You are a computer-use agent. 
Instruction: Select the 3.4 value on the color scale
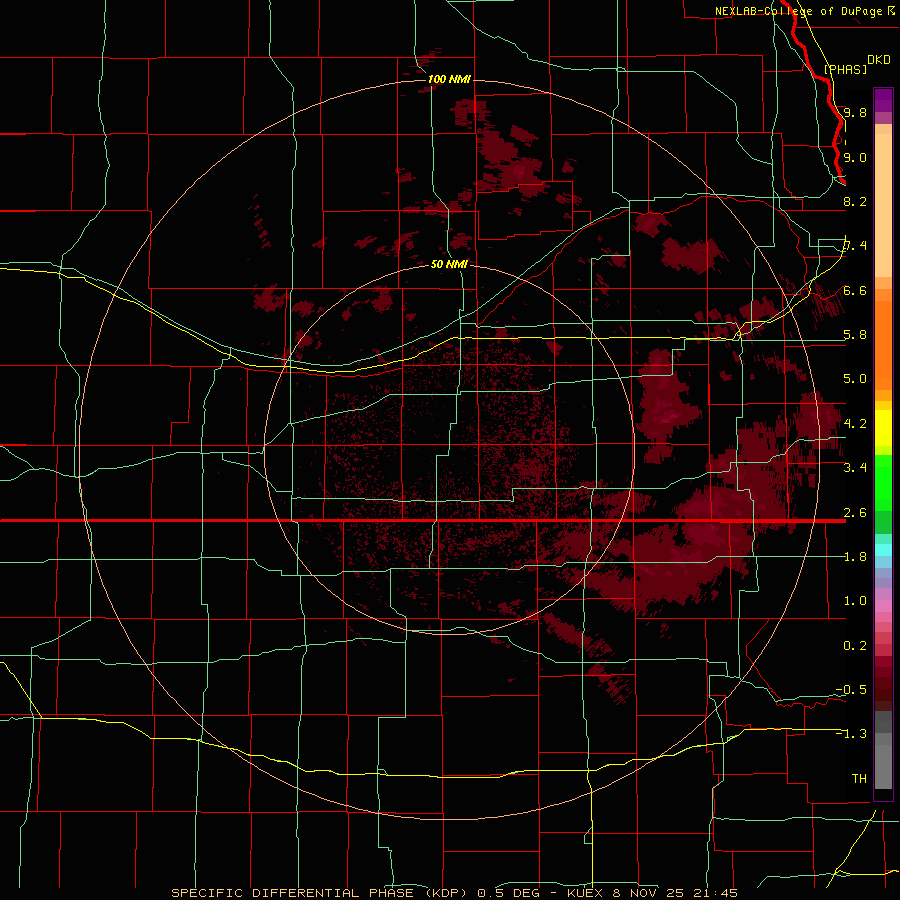coord(855,467)
